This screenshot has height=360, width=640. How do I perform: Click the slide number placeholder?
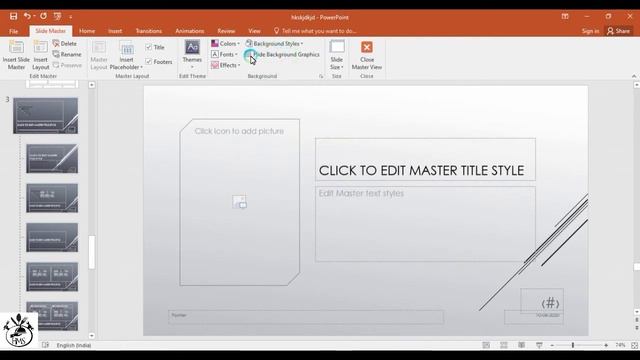542,300
